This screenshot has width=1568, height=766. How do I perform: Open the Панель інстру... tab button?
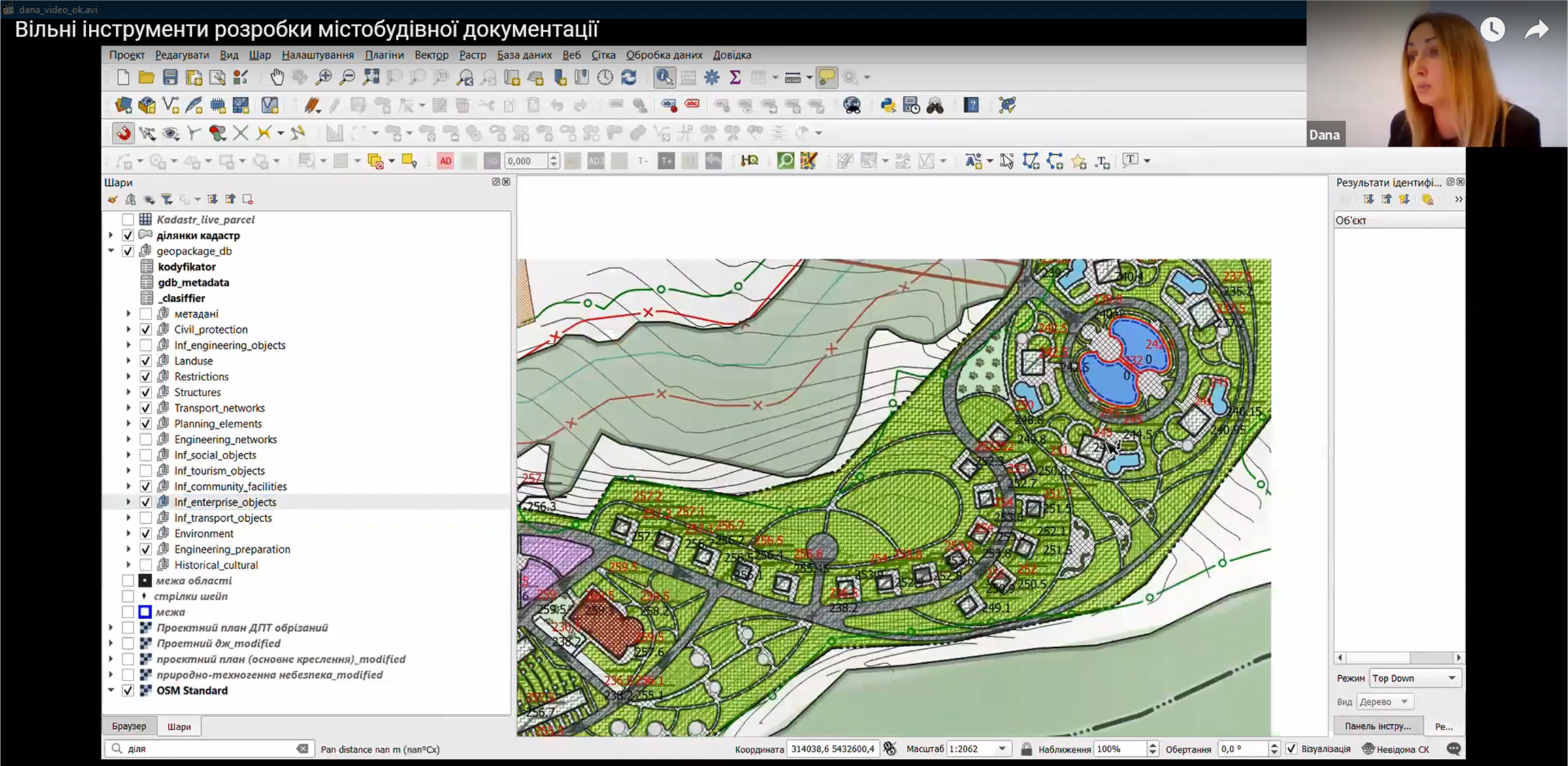(x=1377, y=726)
